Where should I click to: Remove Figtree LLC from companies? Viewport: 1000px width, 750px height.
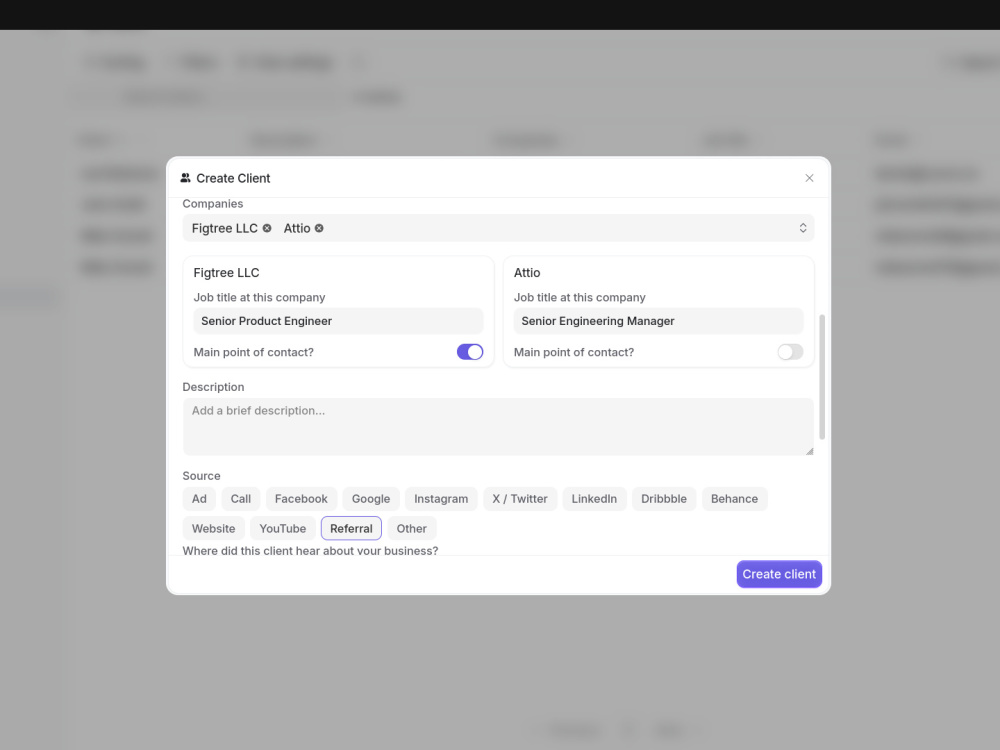267,228
